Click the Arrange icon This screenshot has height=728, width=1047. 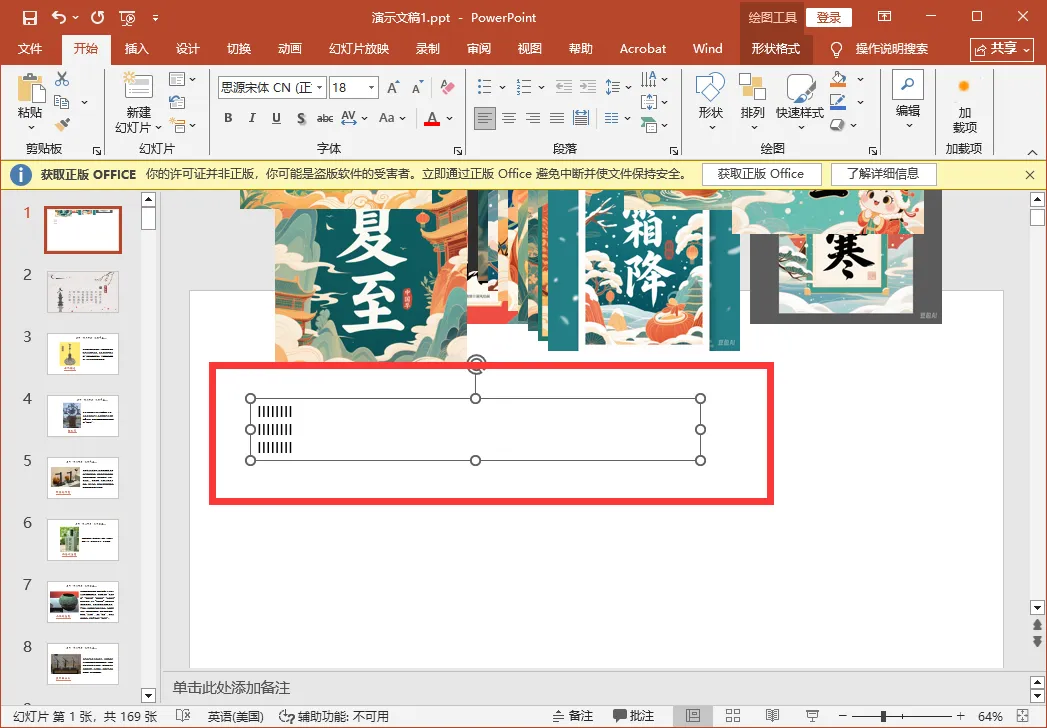(753, 87)
